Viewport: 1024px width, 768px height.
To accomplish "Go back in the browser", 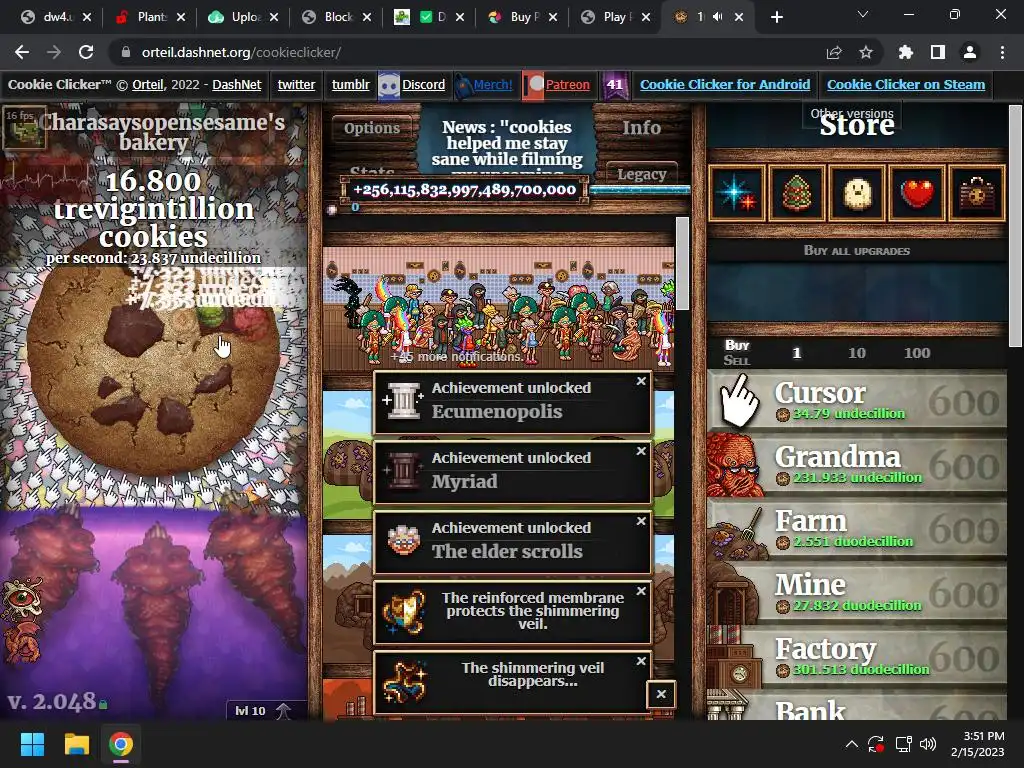I will tap(22, 52).
